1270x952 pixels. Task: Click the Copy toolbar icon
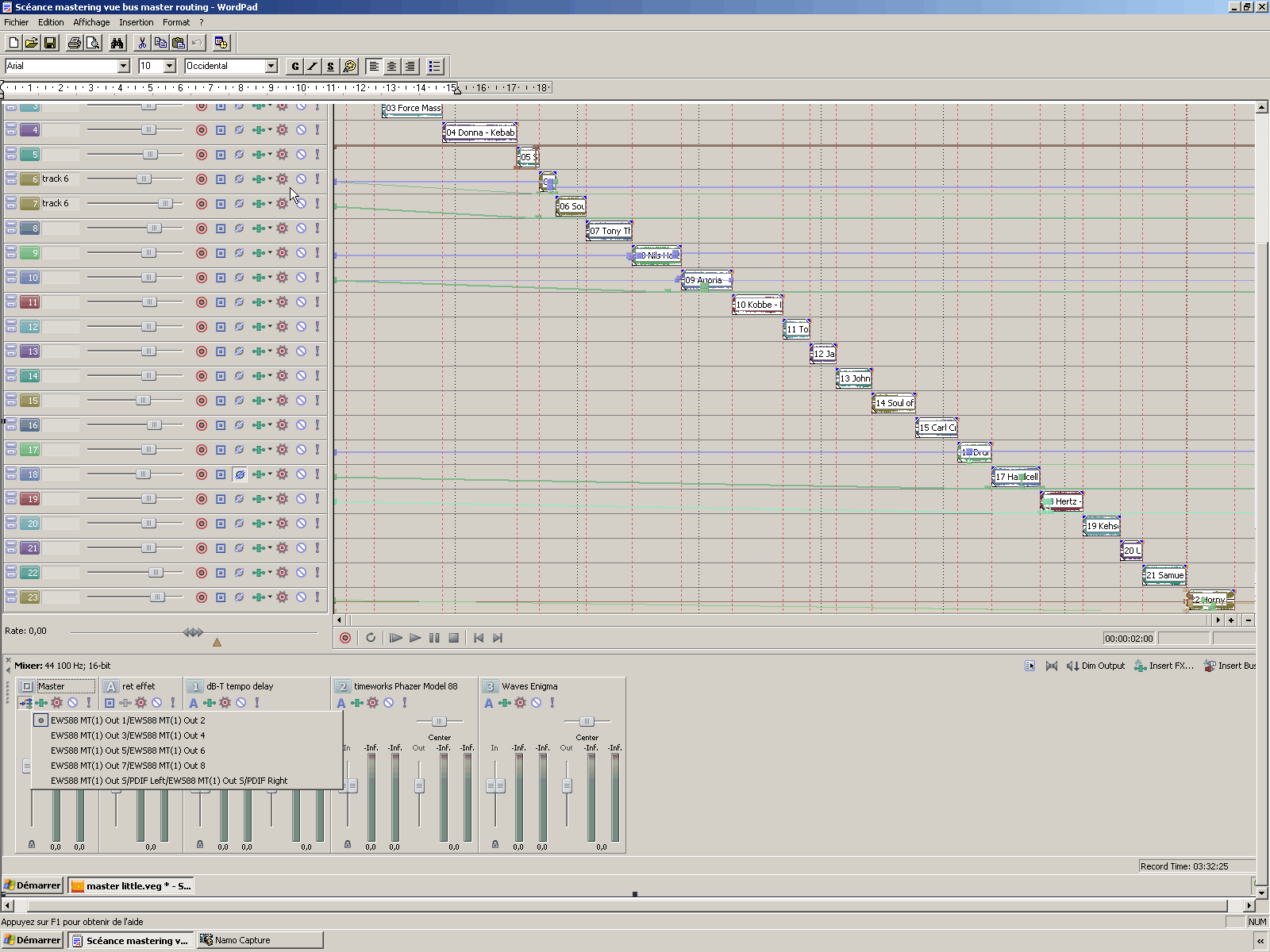tap(160, 43)
